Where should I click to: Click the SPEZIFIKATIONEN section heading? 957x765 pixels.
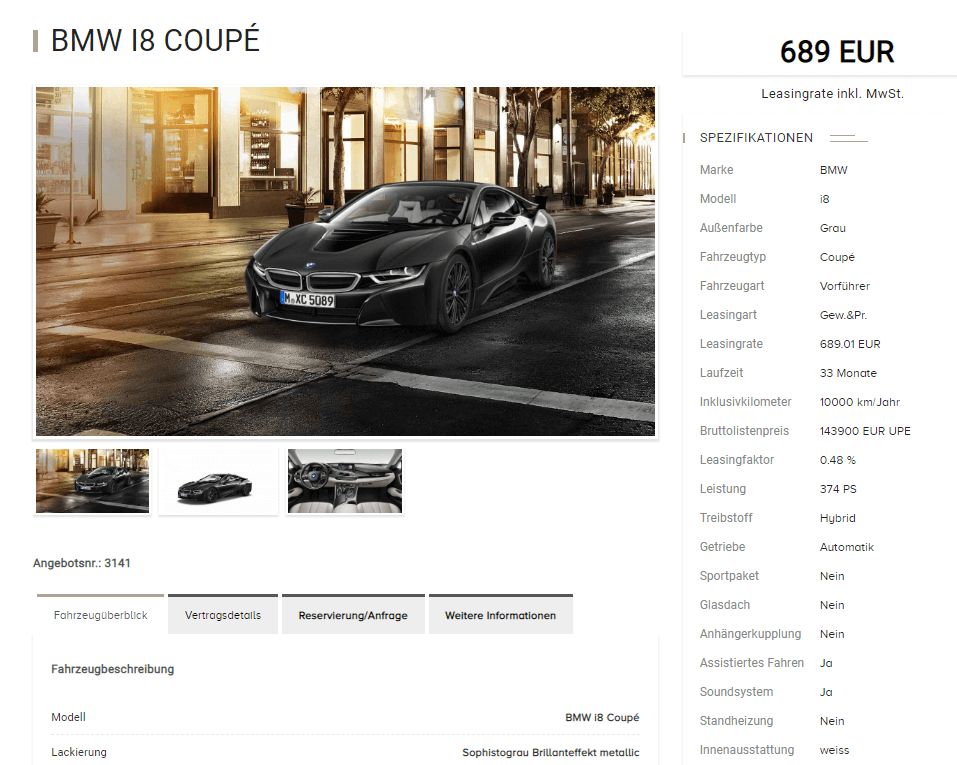(756, 137)
